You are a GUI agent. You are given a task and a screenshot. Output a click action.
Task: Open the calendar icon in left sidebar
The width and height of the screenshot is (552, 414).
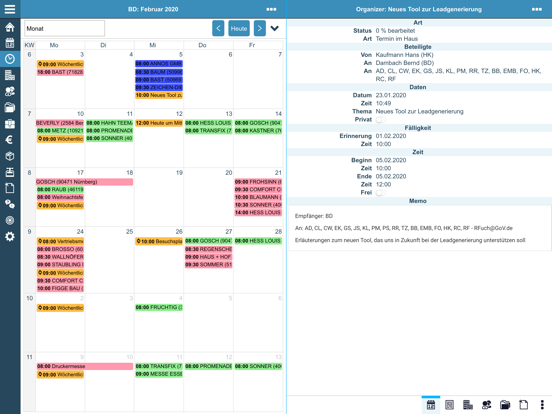(x=10, y=43)
